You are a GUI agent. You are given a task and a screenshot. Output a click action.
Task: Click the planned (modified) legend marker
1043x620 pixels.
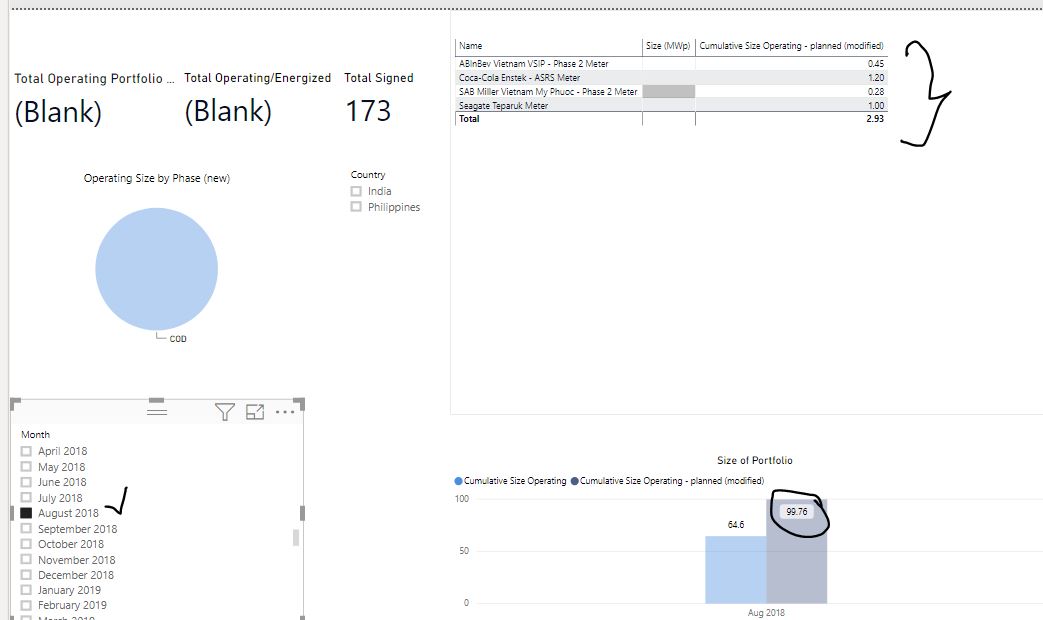click(x=575, y=481)
